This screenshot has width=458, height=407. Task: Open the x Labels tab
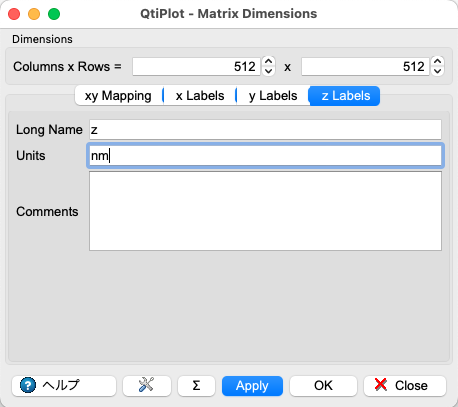(200, 96)
